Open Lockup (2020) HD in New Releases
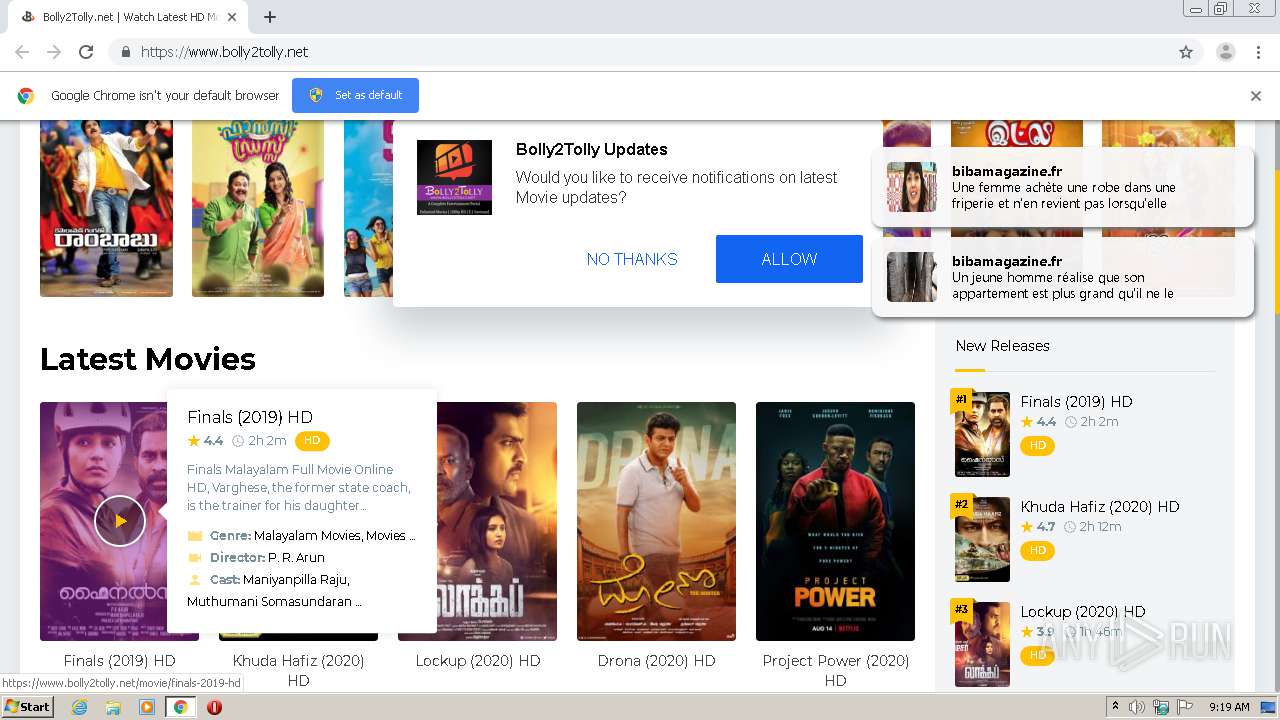This screenshot has height=720, width=1280. coord(1083,612)
